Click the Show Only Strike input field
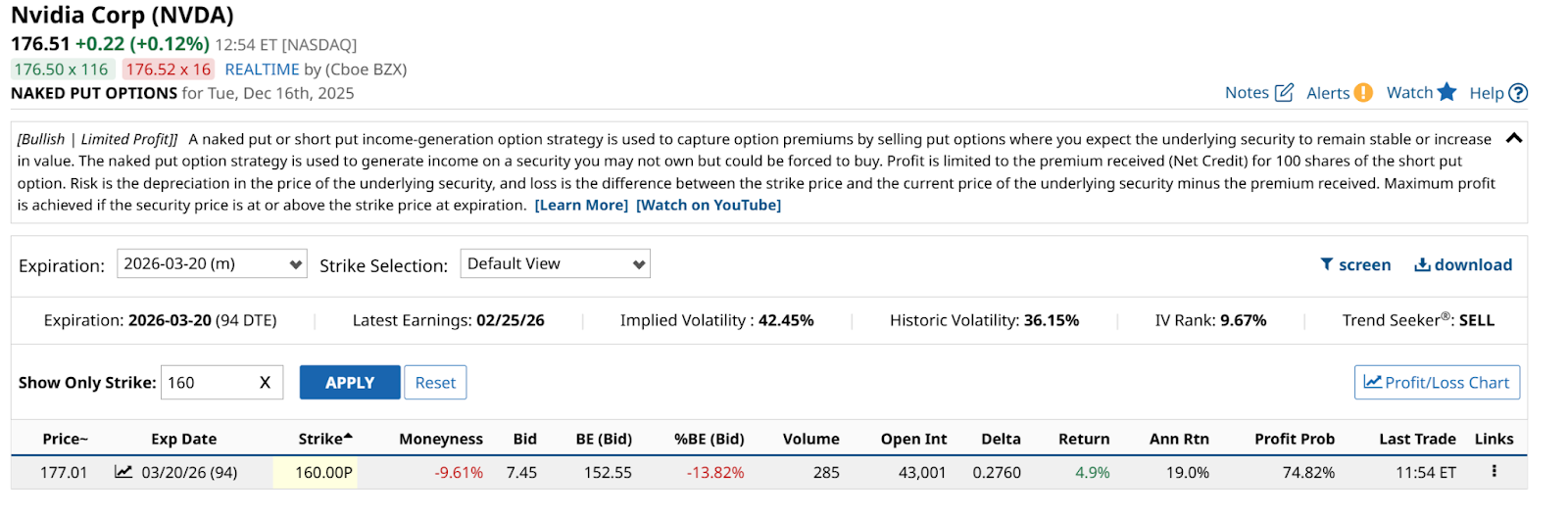Screen dimensions: 1568x516 [x=208, y=383]
